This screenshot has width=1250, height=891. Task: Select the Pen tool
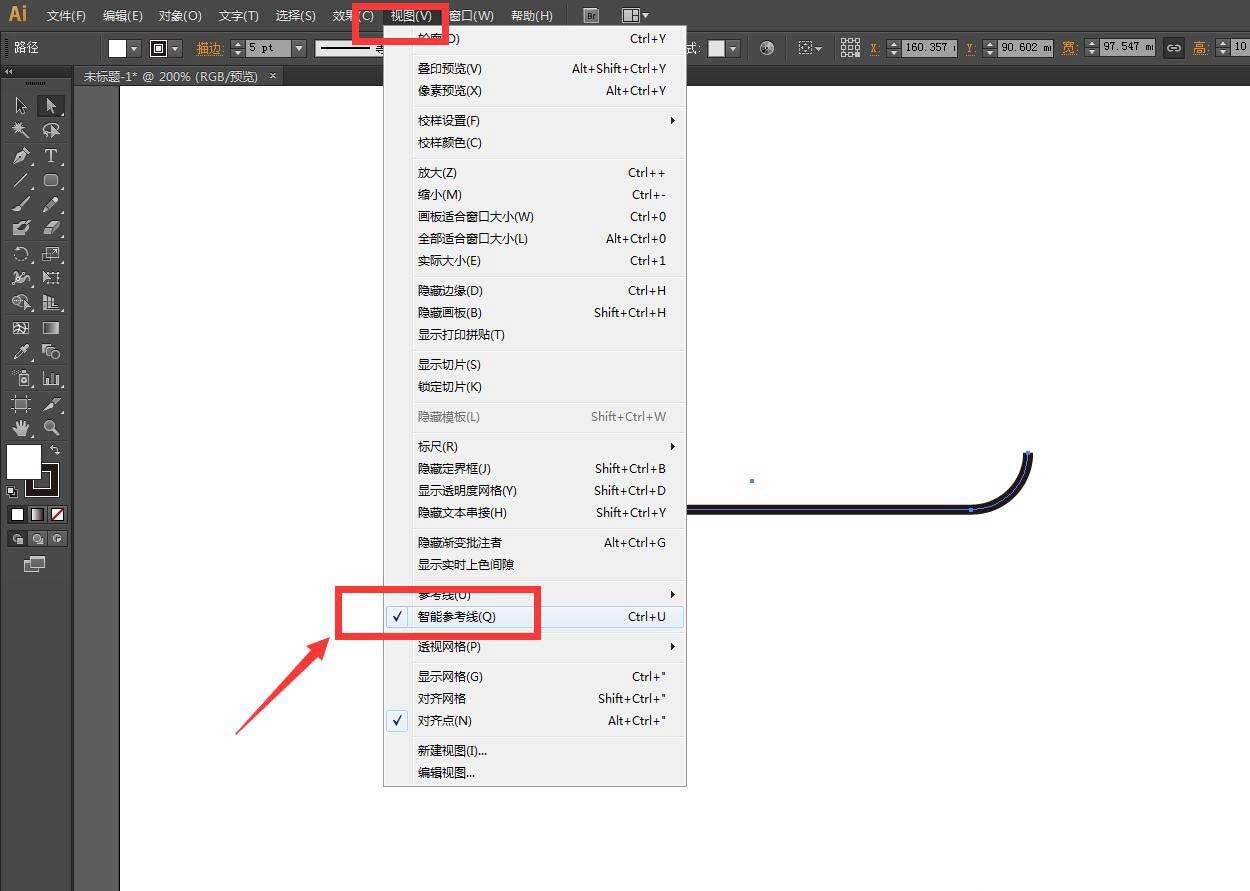point(20,156)
